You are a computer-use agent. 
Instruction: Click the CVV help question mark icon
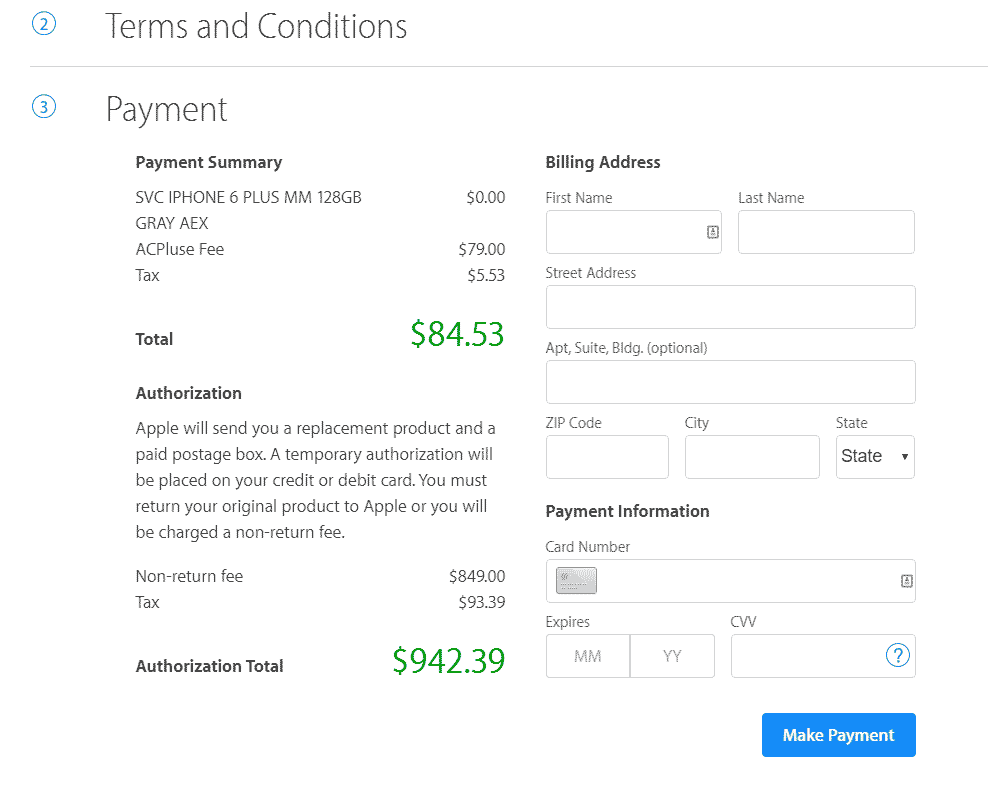point(898,656)
